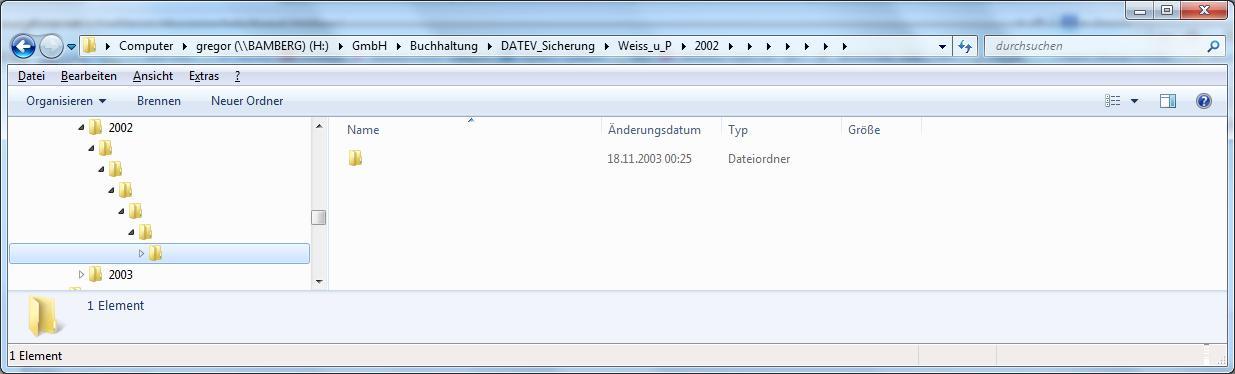Open the Organisieren dropdown
This screenshot has width=1235, height=374.
click(x=66, y=101)
